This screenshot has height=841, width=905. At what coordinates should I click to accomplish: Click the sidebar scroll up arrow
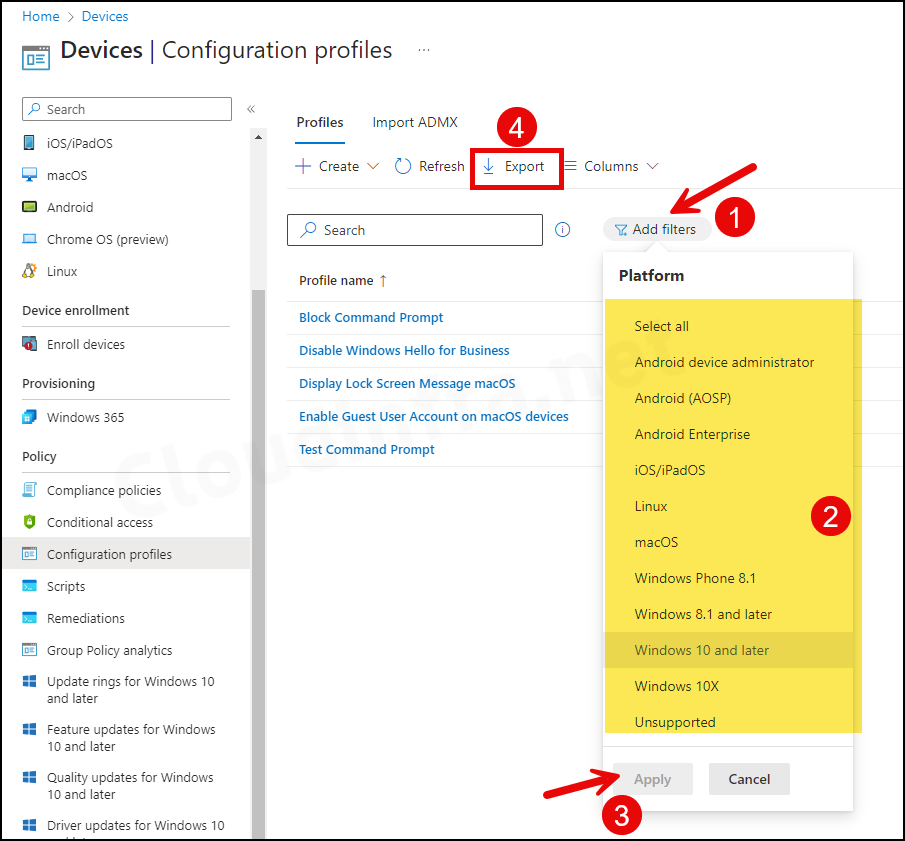click(x=259, y=137)
